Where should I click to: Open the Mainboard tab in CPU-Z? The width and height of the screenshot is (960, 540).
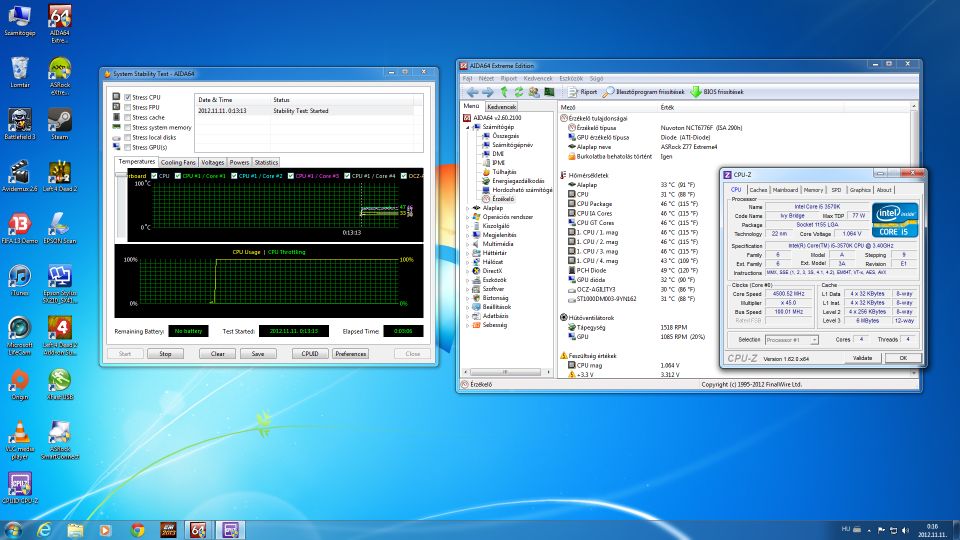[785, 189]
